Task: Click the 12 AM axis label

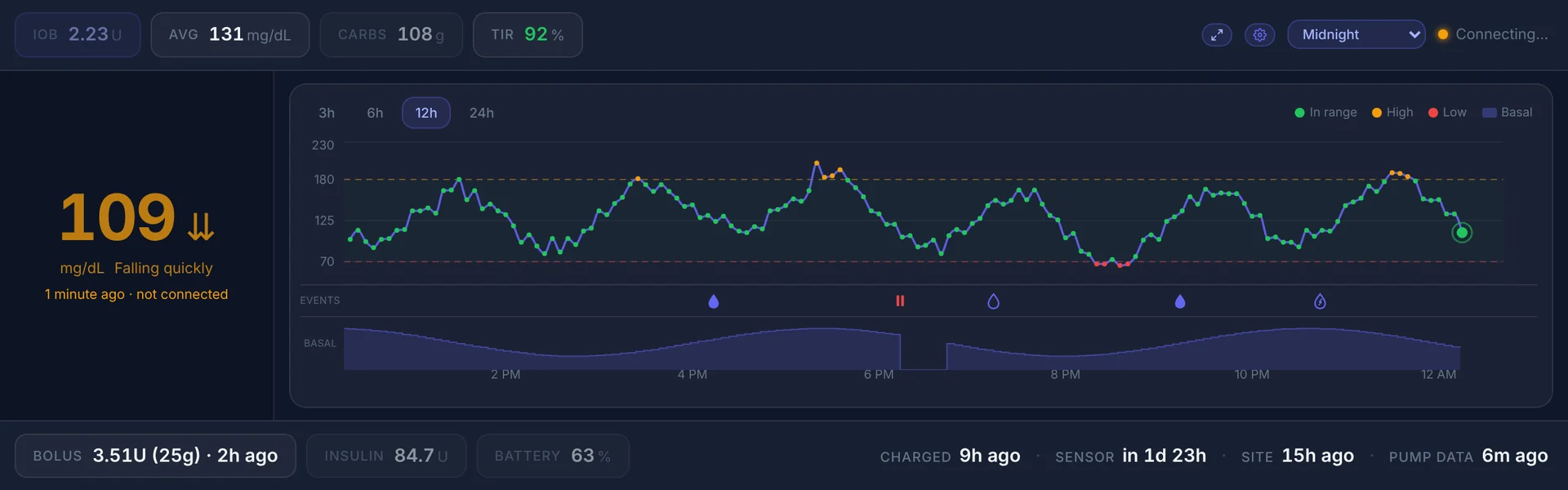Action: click(1438, 375)
